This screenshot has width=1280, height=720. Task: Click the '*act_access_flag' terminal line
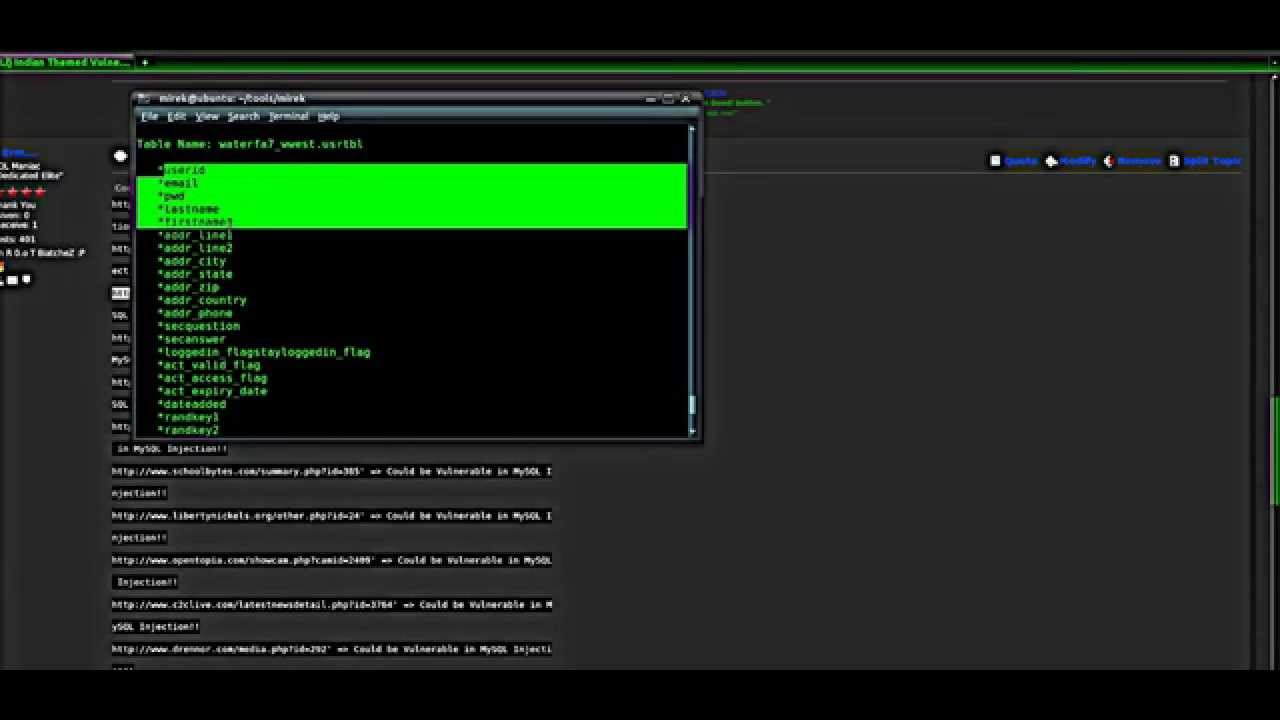[x=213, y=378]
